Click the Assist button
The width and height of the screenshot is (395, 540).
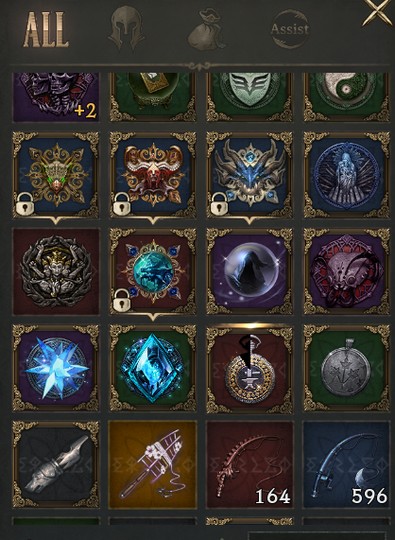(290, 29)
